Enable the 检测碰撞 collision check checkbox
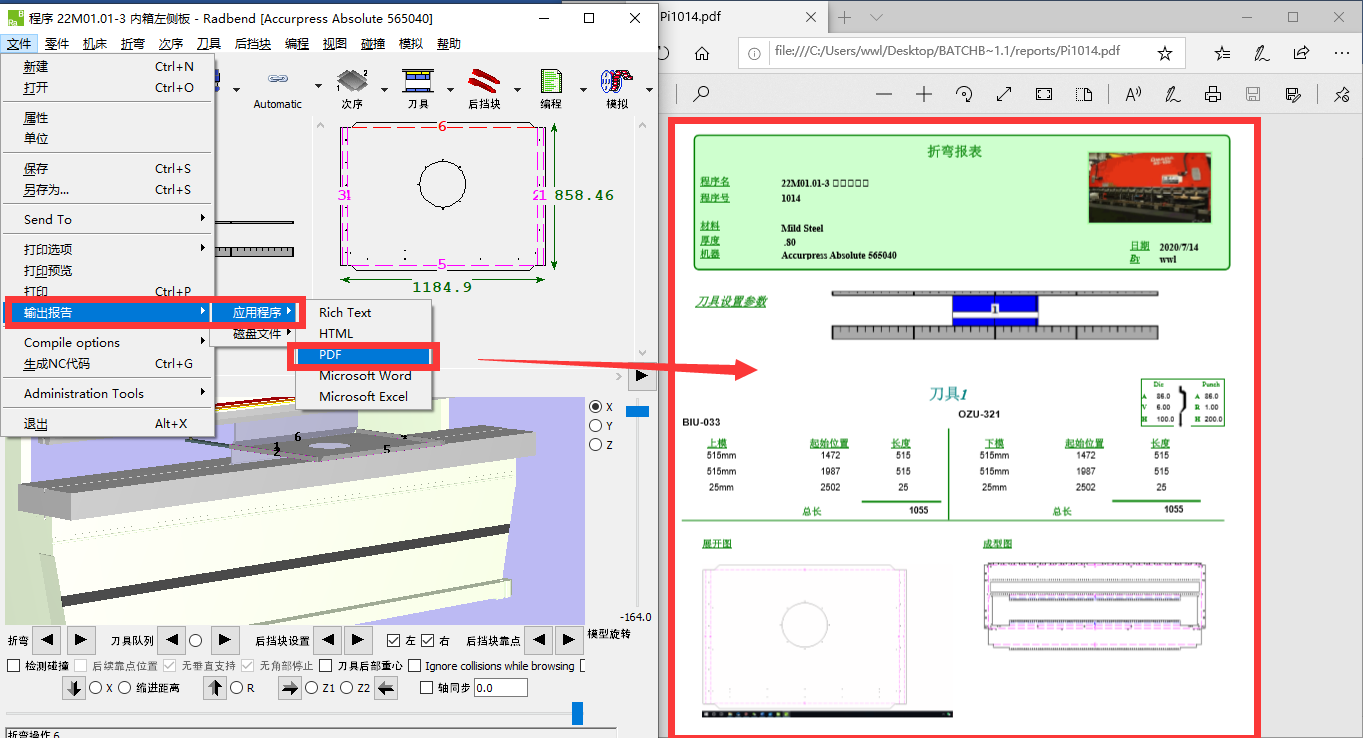Viewport: 1363px width, 738px height. tap(14, 666)
